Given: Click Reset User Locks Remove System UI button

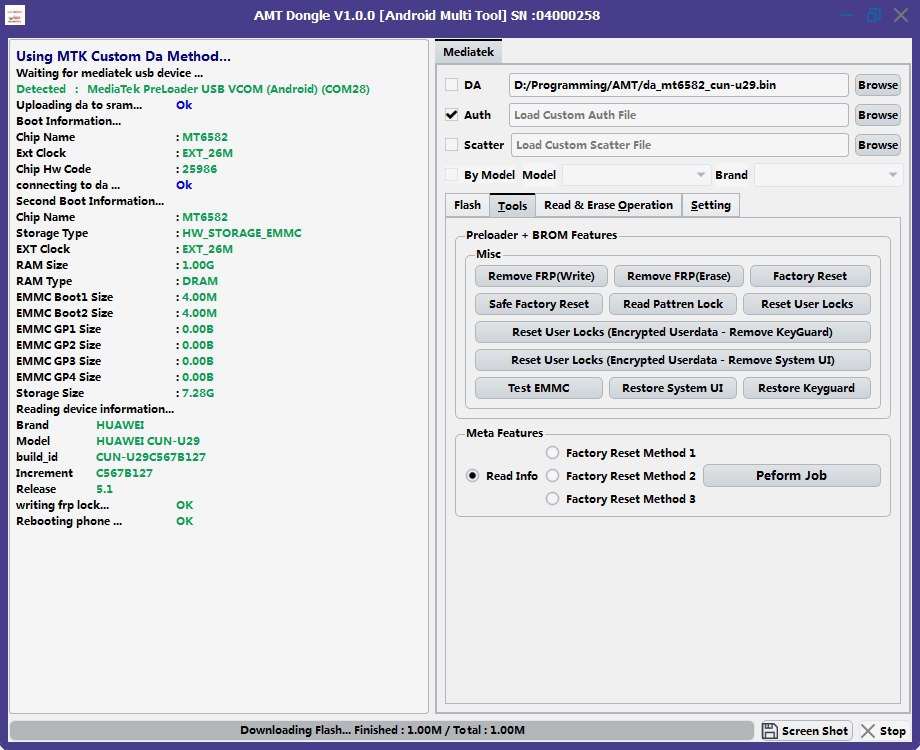Looking at the screenshot, I should [x=672, y=360].
